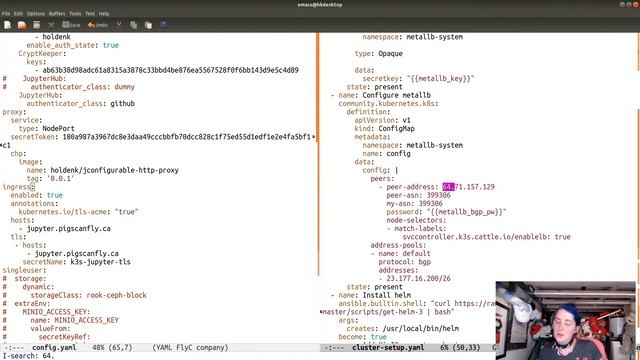
Task: Click the secretToken: 180a987a value line
Action: 160,137
